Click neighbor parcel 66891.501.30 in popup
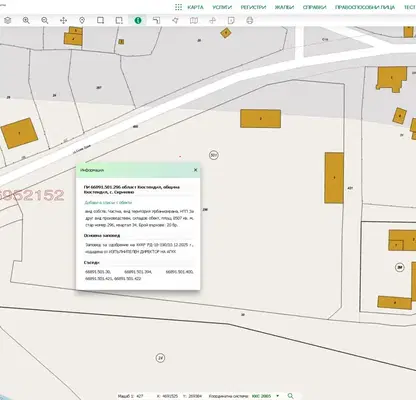 click(98, 272)
